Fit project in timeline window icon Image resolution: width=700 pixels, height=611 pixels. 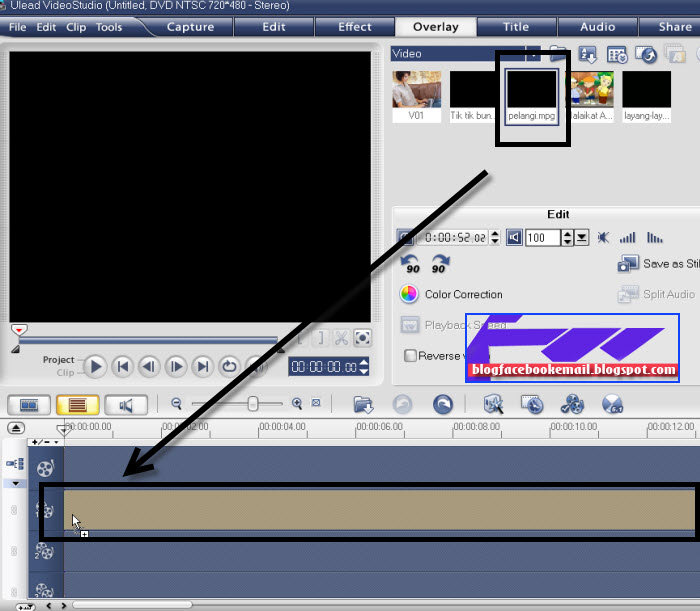(x=316, y=403)
